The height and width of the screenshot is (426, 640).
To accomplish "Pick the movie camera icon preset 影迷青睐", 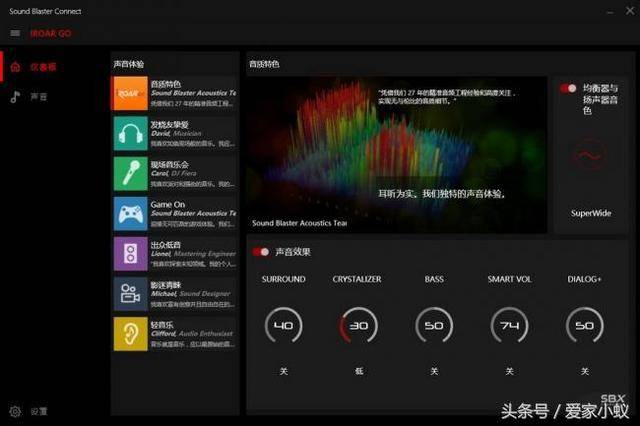I will click(130, 294).
